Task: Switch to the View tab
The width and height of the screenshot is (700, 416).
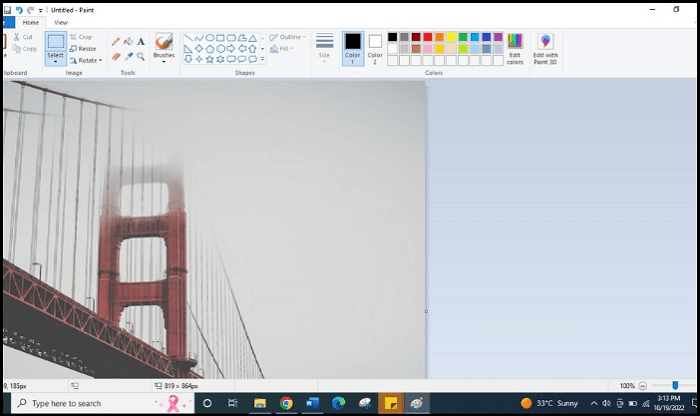Action: point(61,22)
